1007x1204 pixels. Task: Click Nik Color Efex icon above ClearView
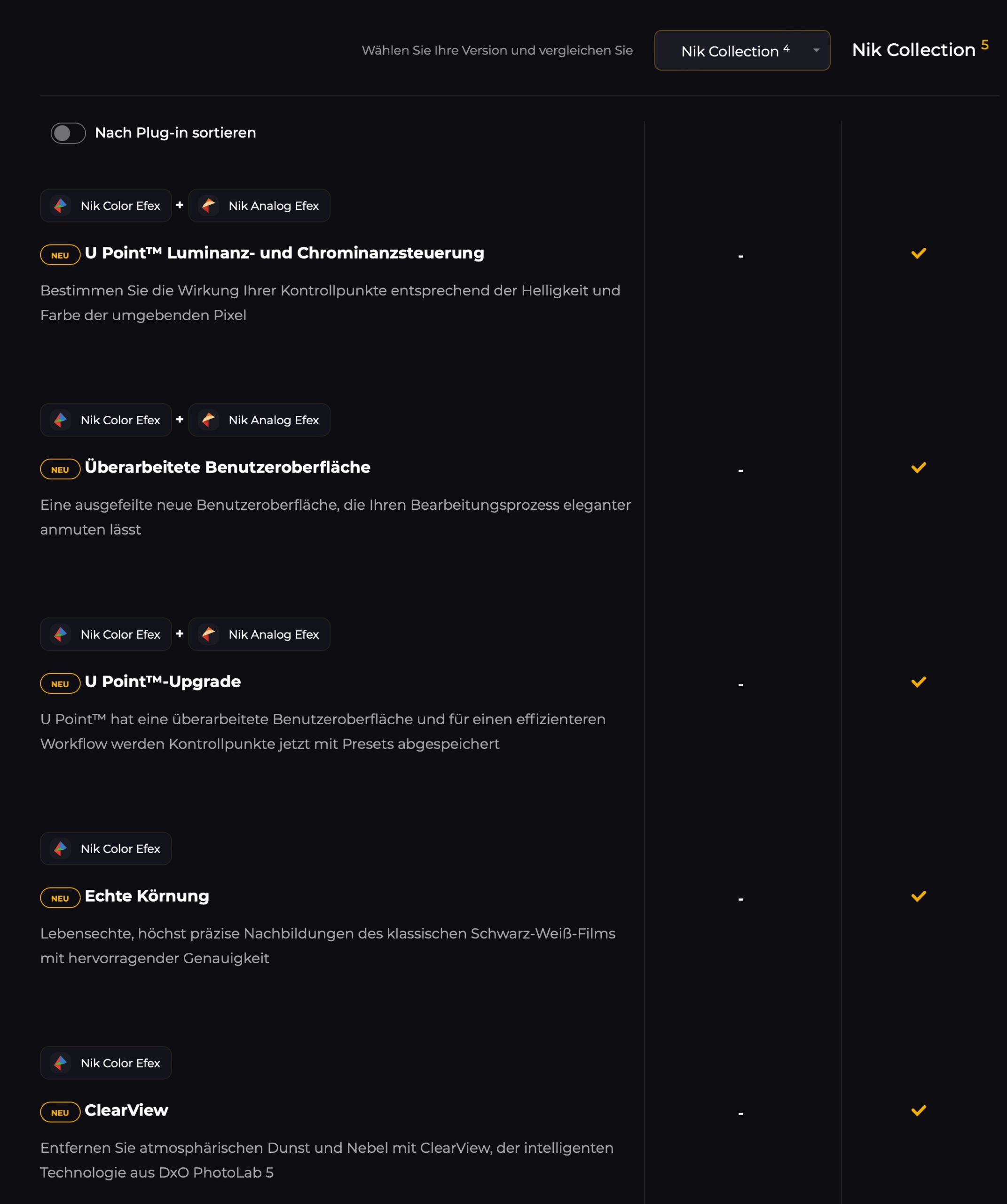point(61,1063)
